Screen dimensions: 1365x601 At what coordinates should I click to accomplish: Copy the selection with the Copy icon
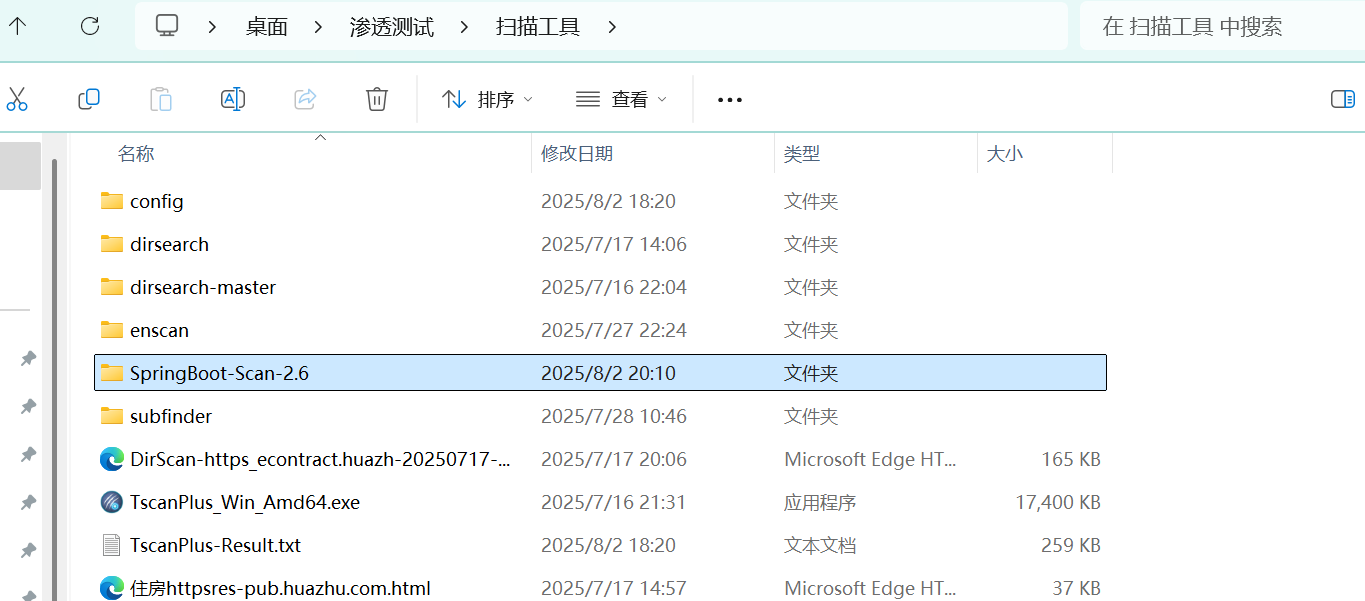click(x=88, y=99)
